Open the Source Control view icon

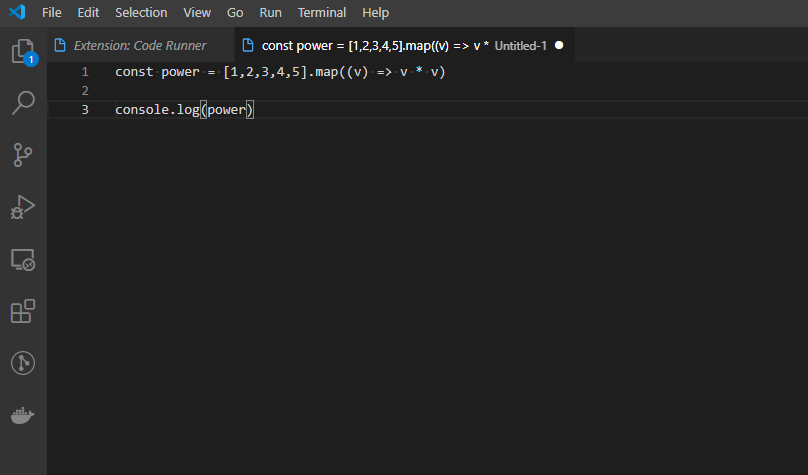click(23, 155)
